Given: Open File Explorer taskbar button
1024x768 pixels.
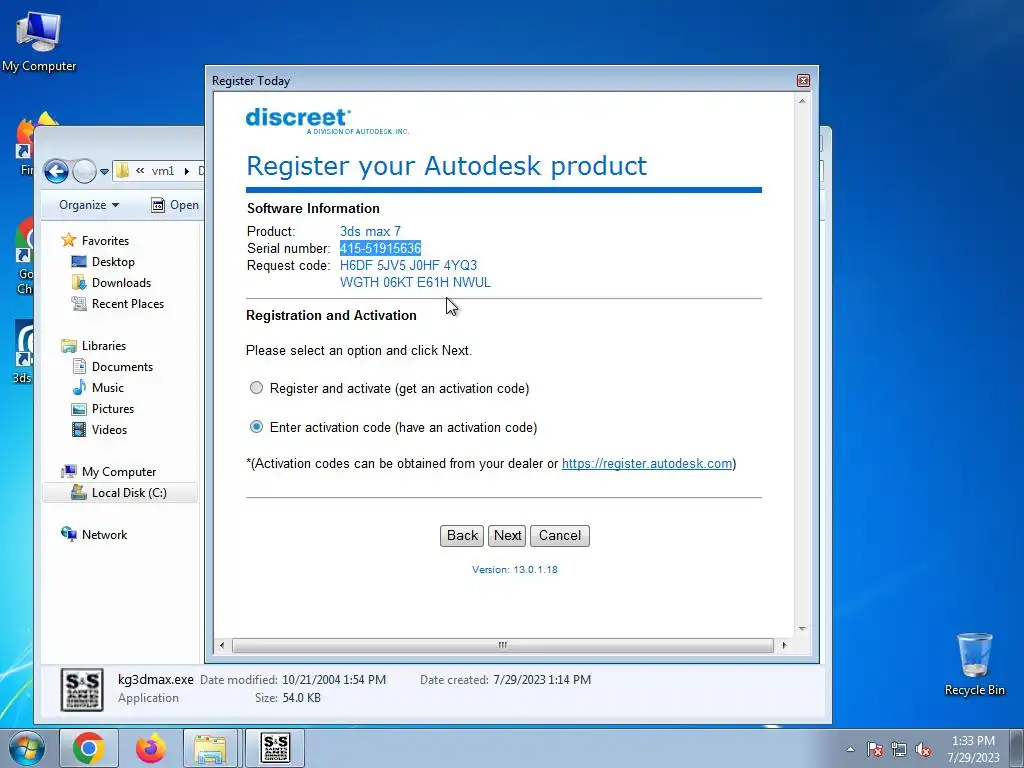Looking at the screenshot, I should pyautogui.click(x=210, y=748).
